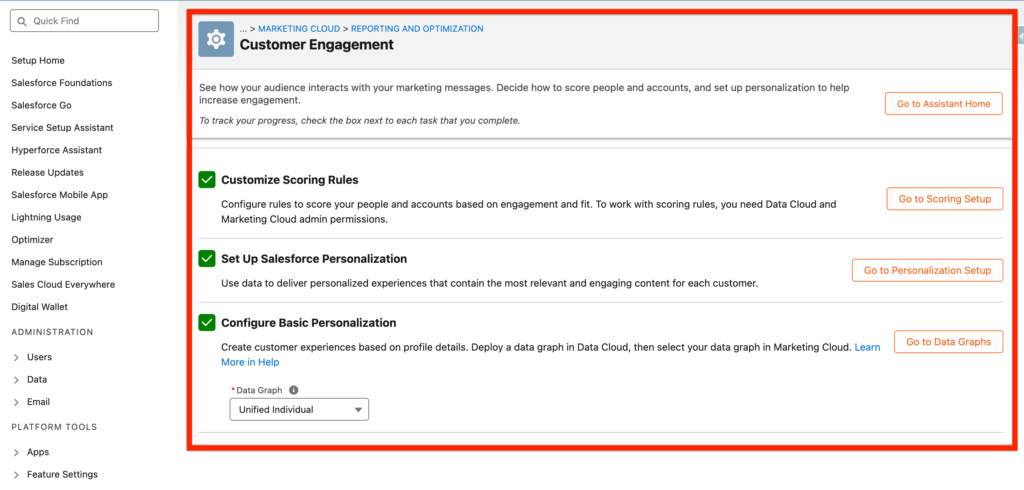Select Release Updates in the sidebar

tap(48, 172)
